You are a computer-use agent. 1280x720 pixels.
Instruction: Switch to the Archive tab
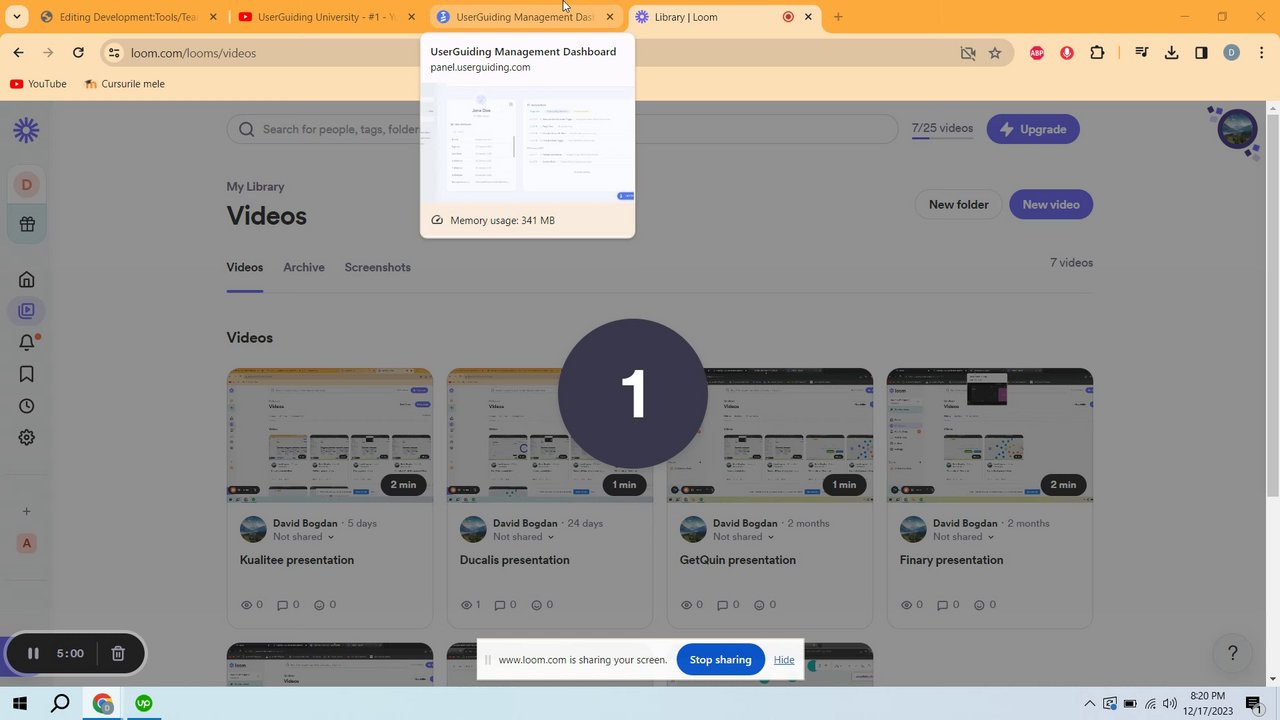pos(304,267)
